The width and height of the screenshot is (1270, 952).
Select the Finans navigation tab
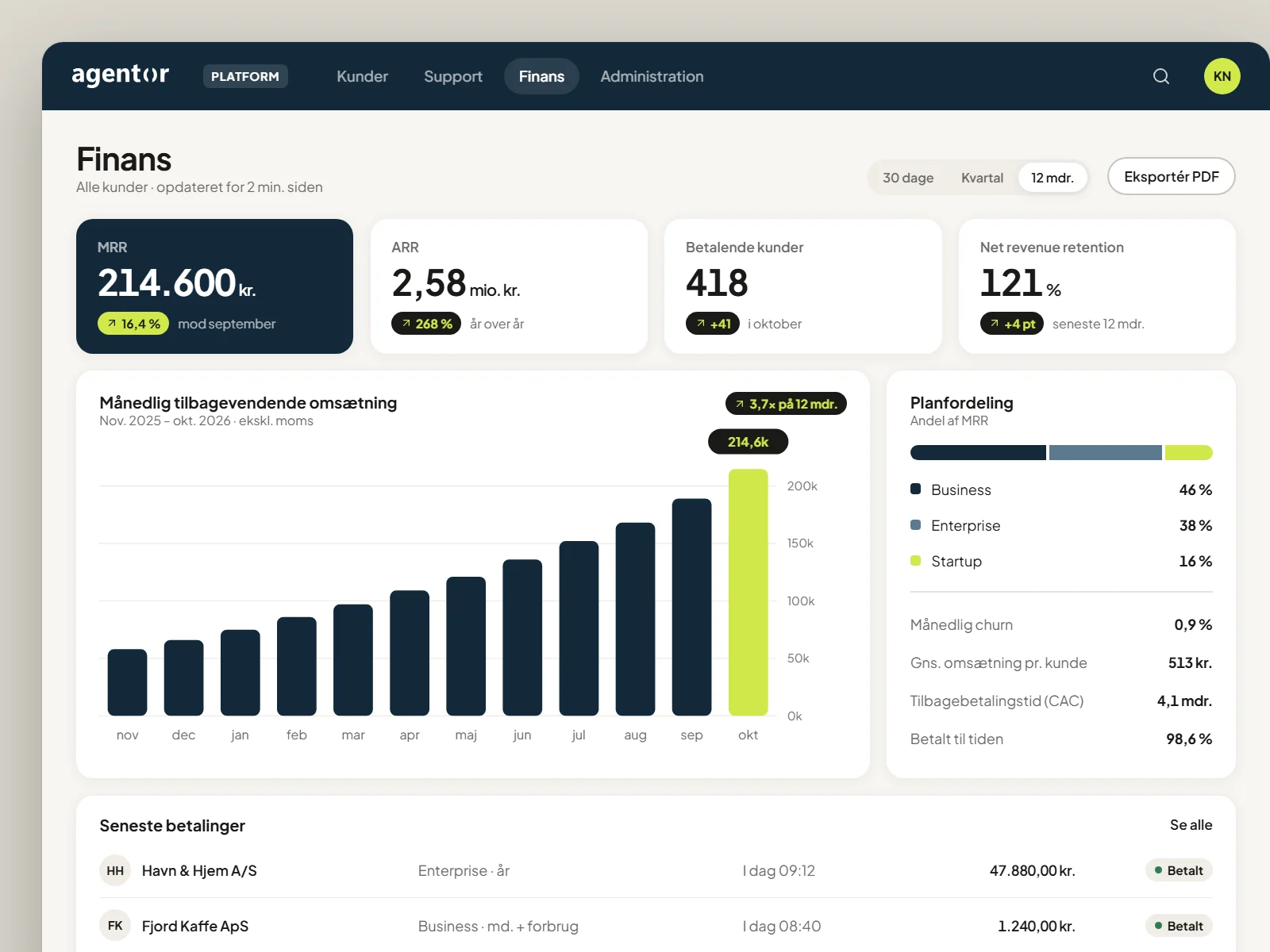[541, 76]
